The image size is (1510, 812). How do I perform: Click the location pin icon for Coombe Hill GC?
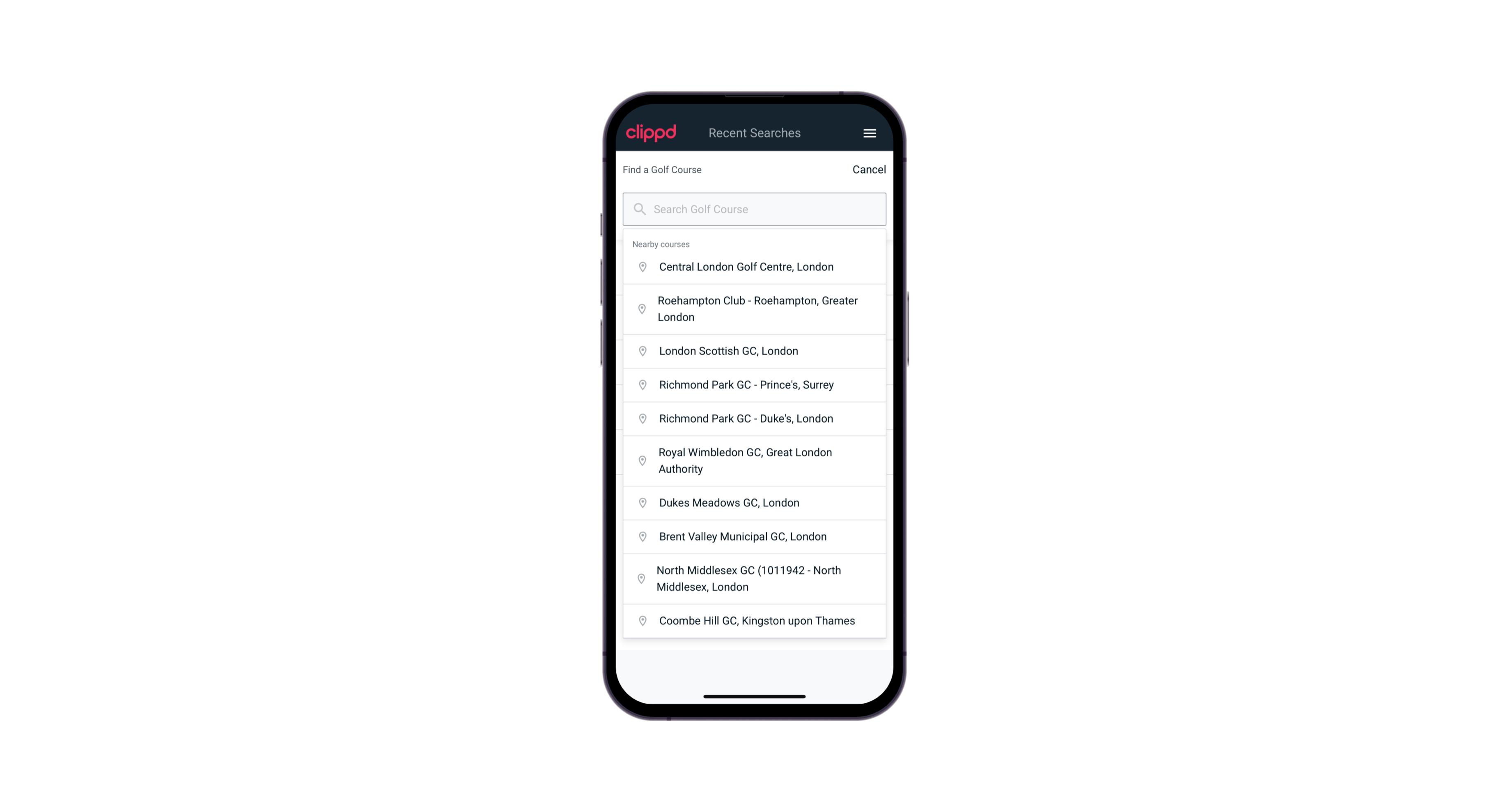coord(641,620)
